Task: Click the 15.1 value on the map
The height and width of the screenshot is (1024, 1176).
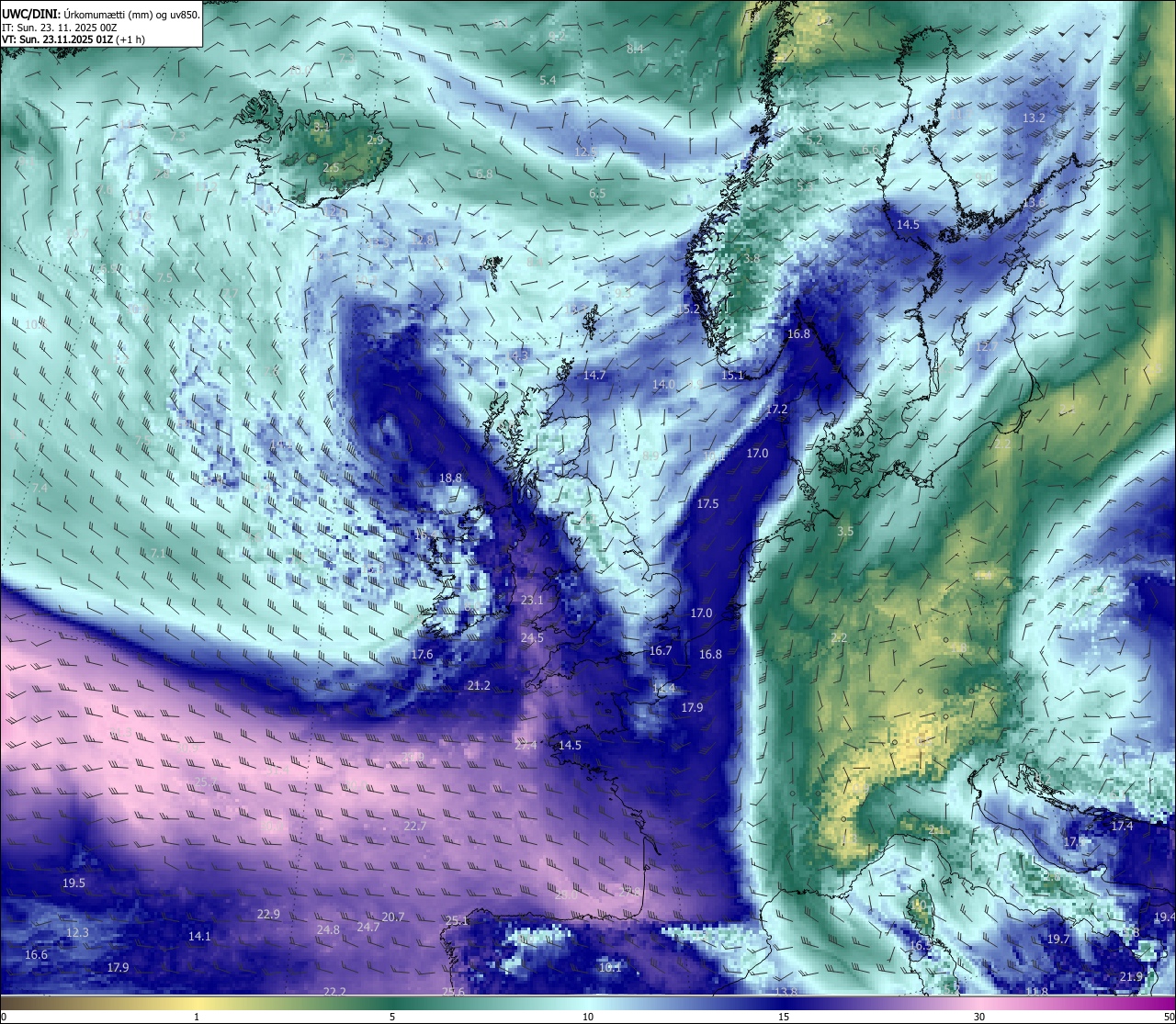Action: click(732, 375)
